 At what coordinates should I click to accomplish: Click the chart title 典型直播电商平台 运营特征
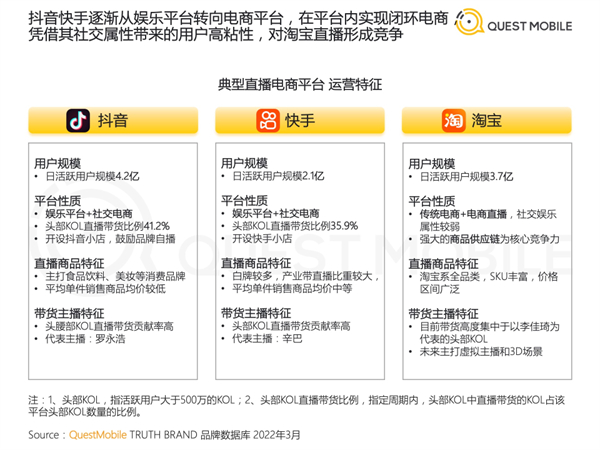click(x=300, y=85)
